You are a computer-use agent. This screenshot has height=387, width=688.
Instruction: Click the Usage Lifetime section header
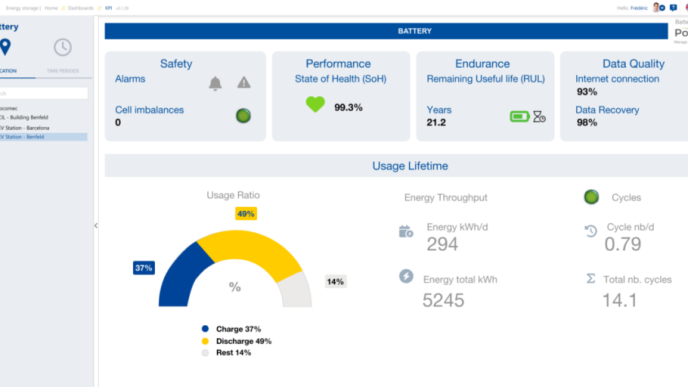410,166
